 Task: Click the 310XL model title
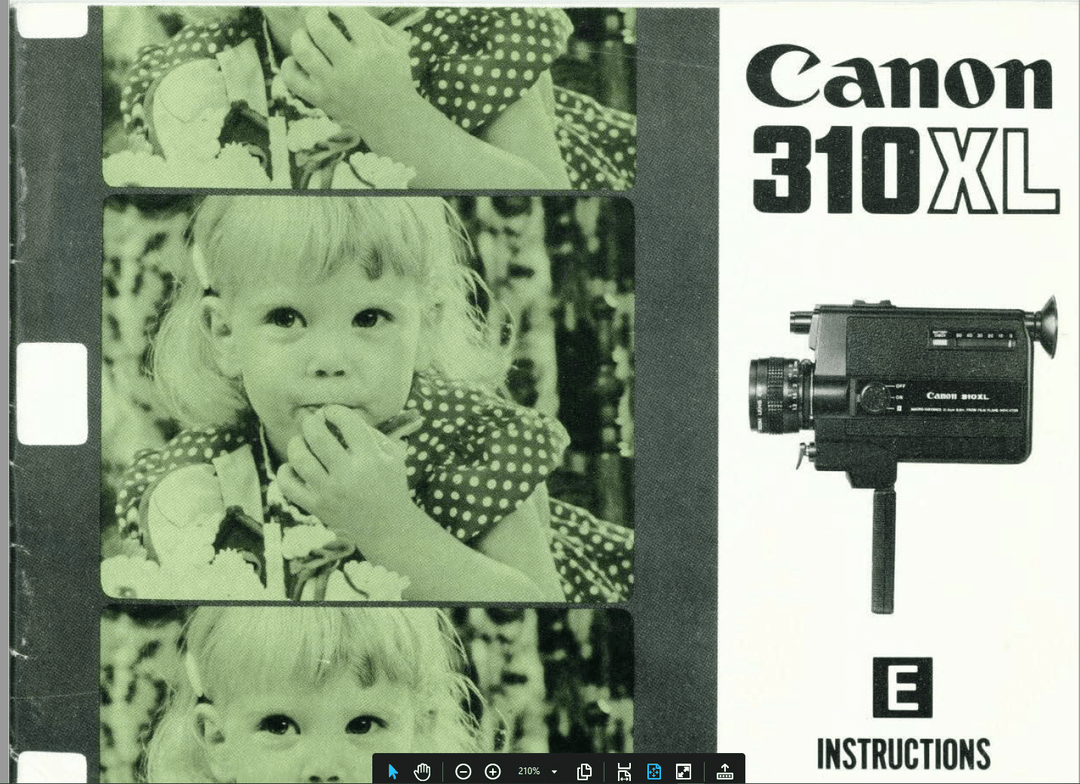click(904, 170)
